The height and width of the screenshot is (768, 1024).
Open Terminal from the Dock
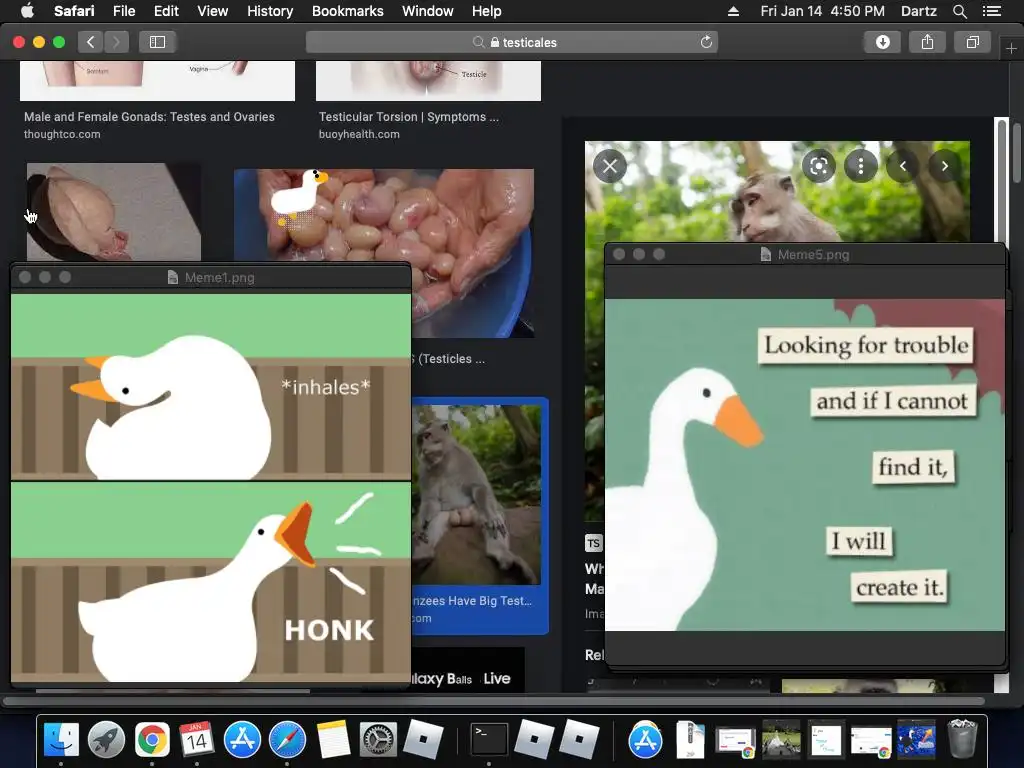pyautogui.click(x=489, y=740)
